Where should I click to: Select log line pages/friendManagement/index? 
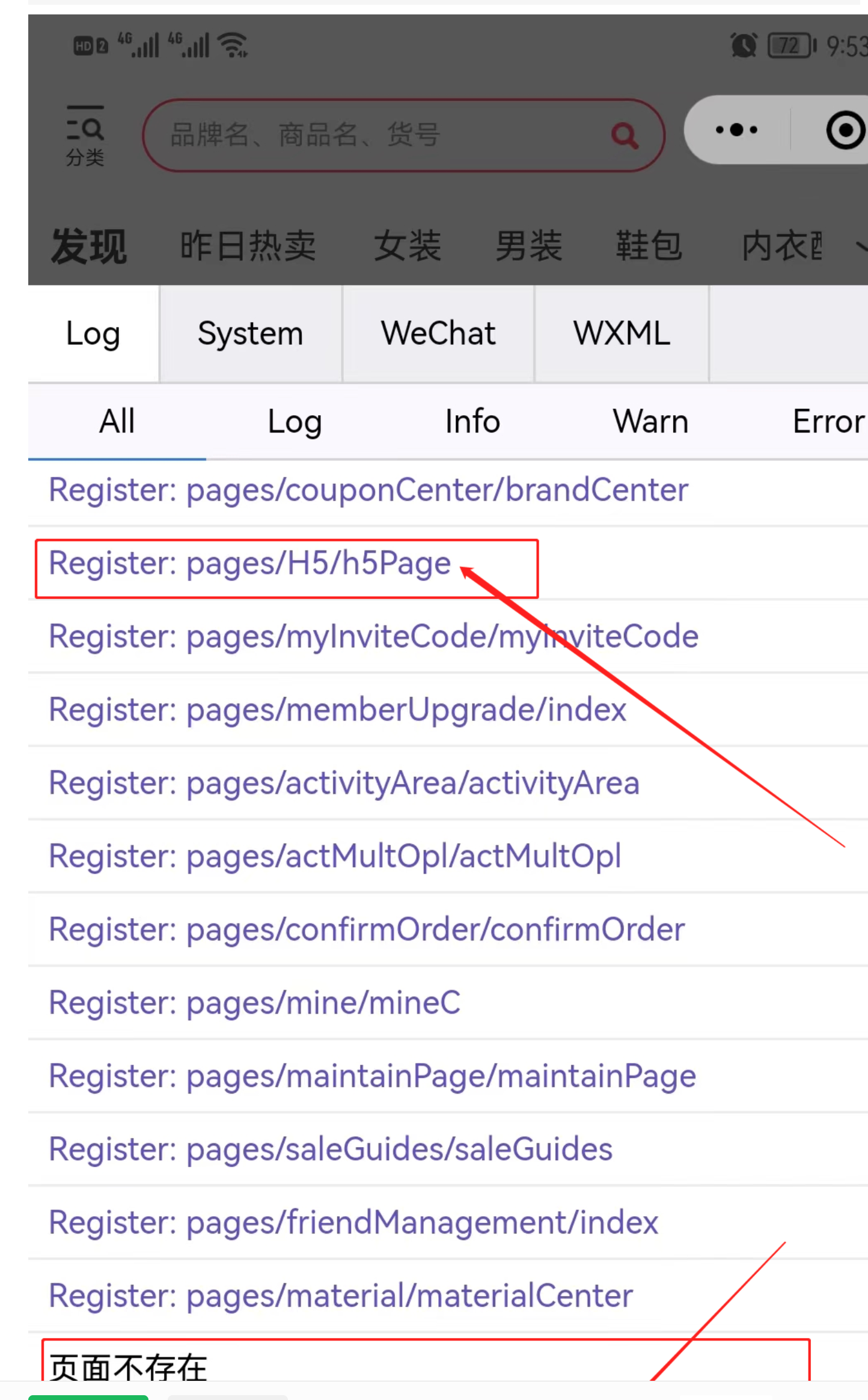[x=448, y=1223]
